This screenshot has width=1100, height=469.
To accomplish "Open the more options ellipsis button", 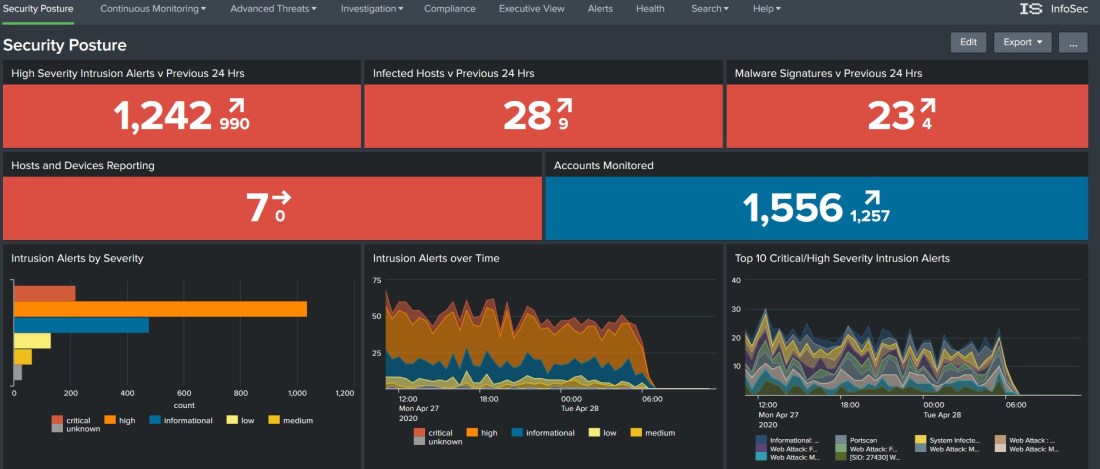I will [1072, 42].
